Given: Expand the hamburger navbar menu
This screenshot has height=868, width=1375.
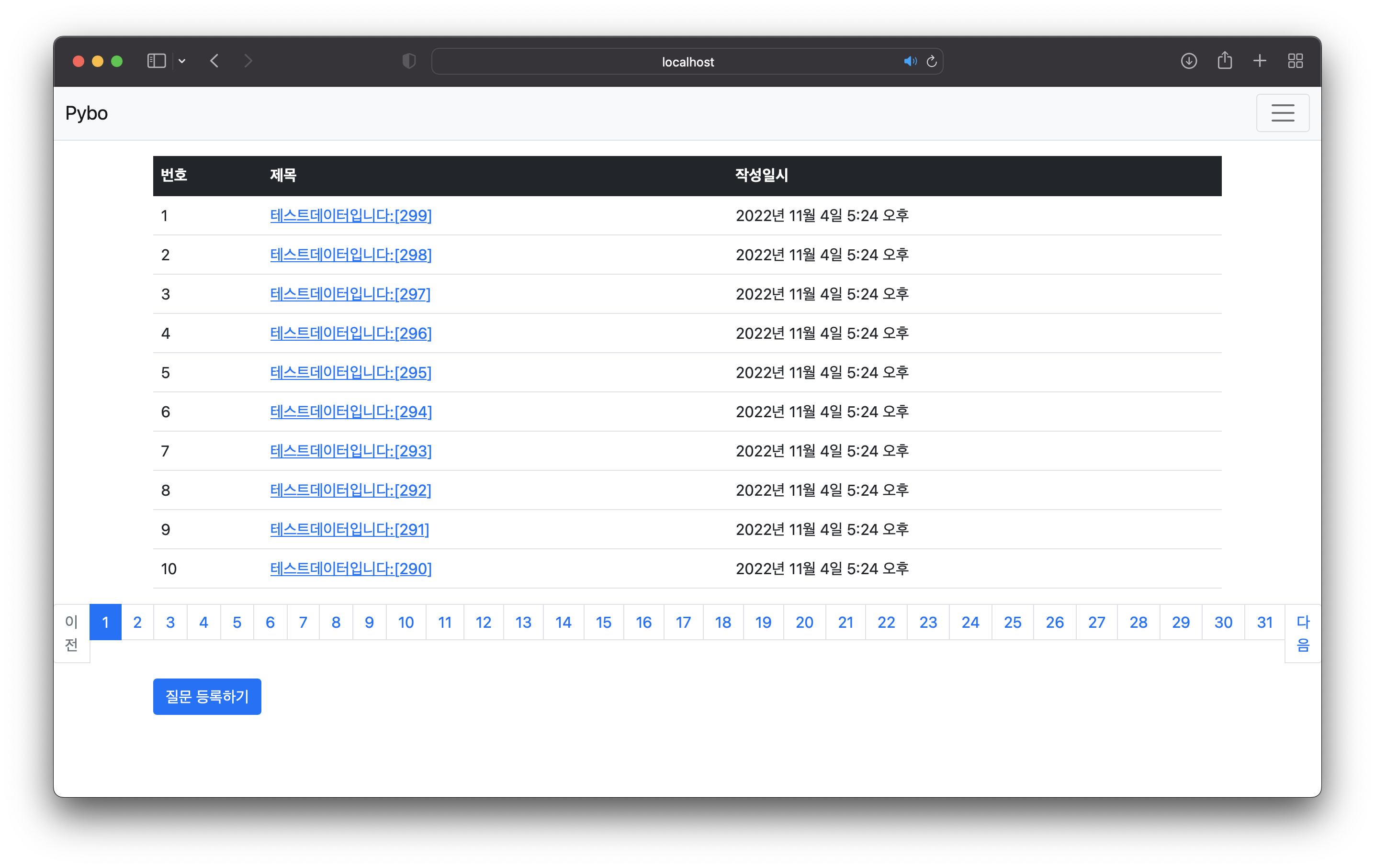Looking at the screenshot, I should pos(1283,113).
